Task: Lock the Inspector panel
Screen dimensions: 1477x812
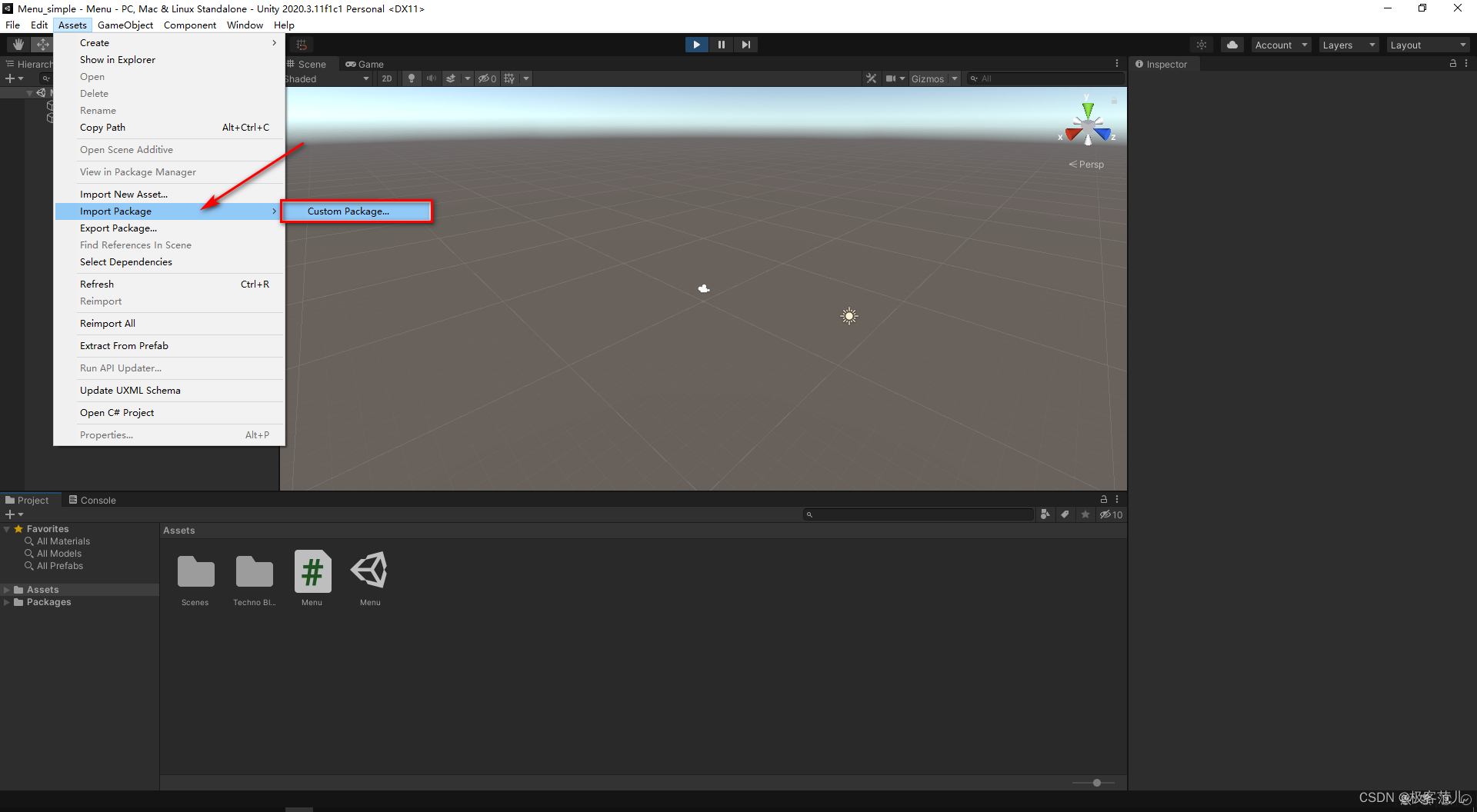Action: (x=1453, y=64)
